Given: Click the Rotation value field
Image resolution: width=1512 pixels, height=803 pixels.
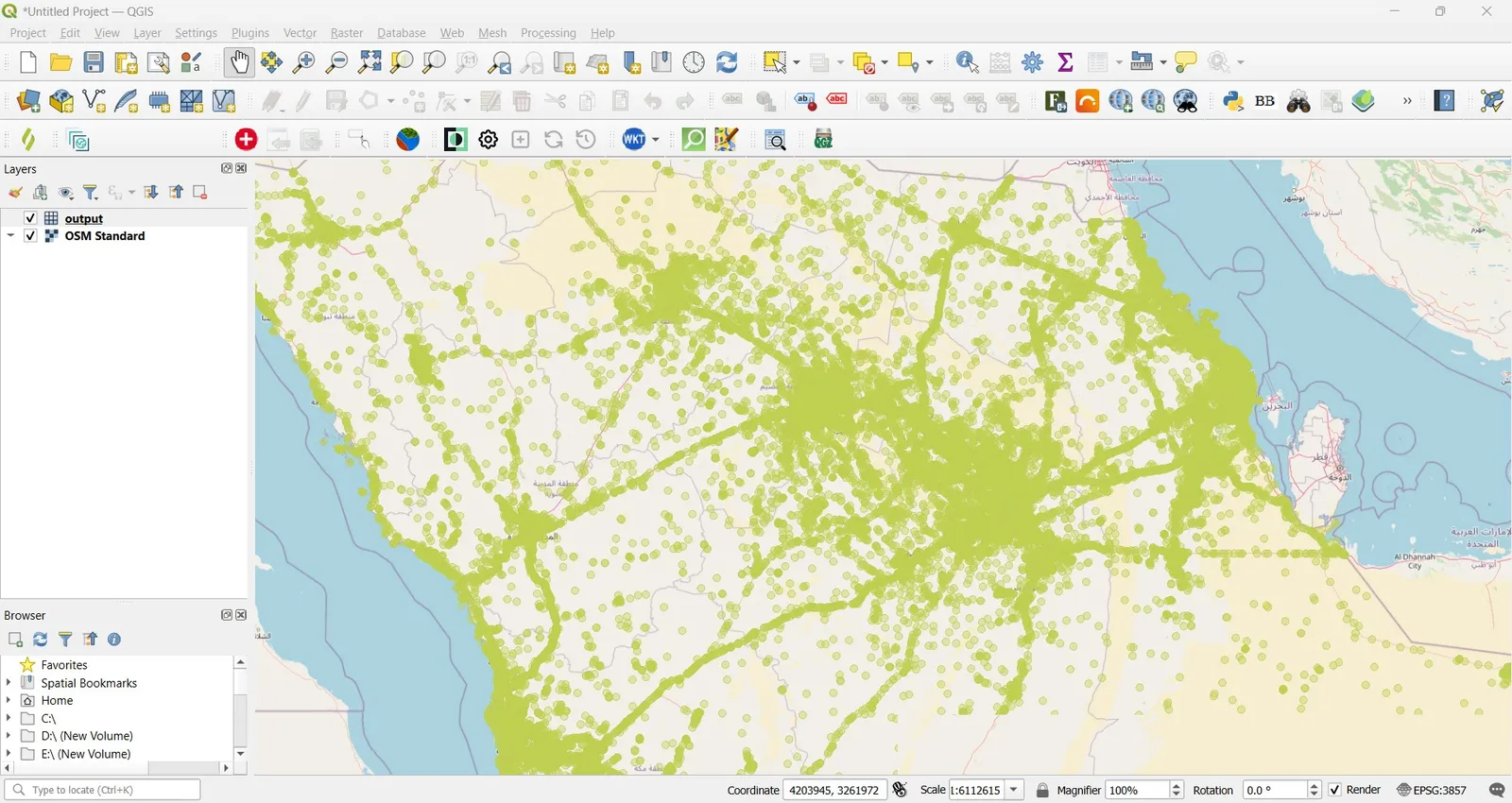Looking at the screenshot, I should click(1276, 790).
